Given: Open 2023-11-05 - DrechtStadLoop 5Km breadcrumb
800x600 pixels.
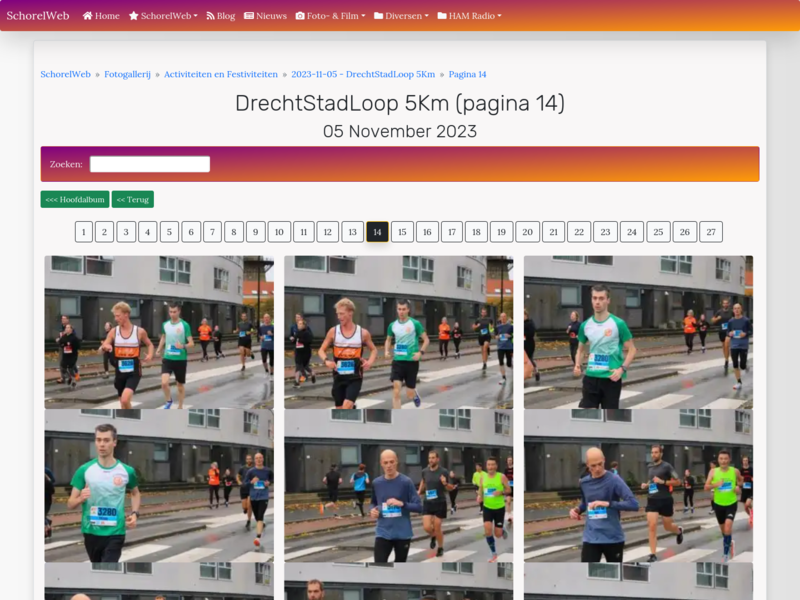Looking at the screenshot, I should tap(363, 74).
